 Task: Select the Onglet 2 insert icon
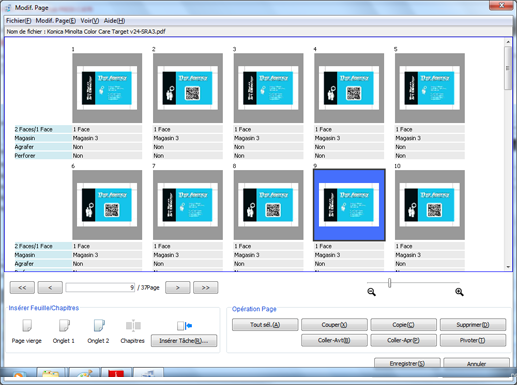(99, 325)
